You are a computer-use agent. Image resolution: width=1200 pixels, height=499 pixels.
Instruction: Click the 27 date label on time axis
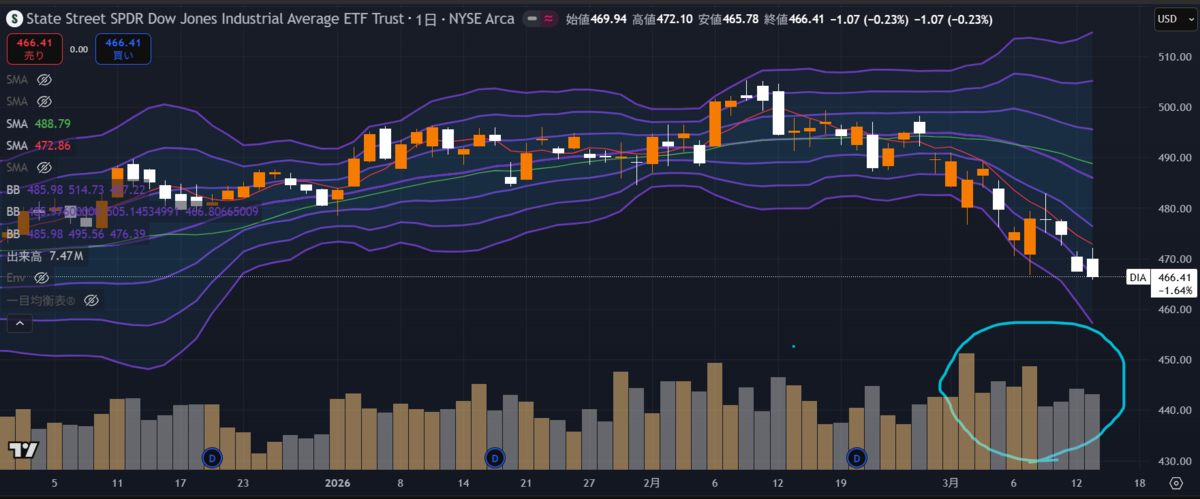click(x=591, y=482)
